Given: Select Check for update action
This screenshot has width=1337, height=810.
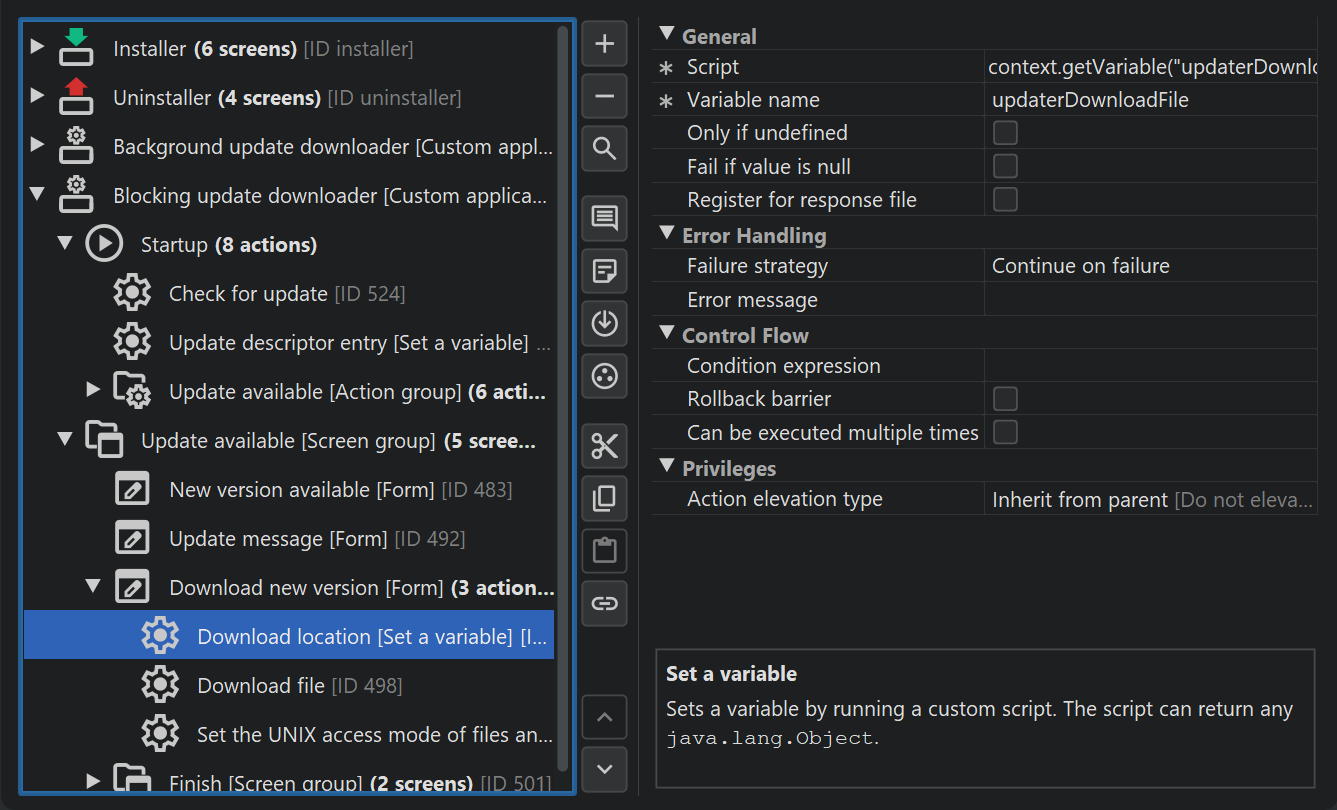Looking at the screenshot, I should pyautogui.click(x=248, y=294).
